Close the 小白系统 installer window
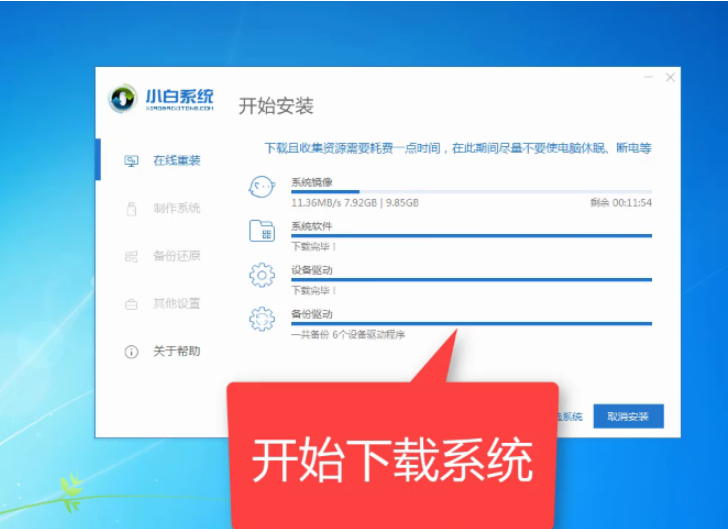Image resolution: width=728 pixels, height=529 pixels. (670, 77)
